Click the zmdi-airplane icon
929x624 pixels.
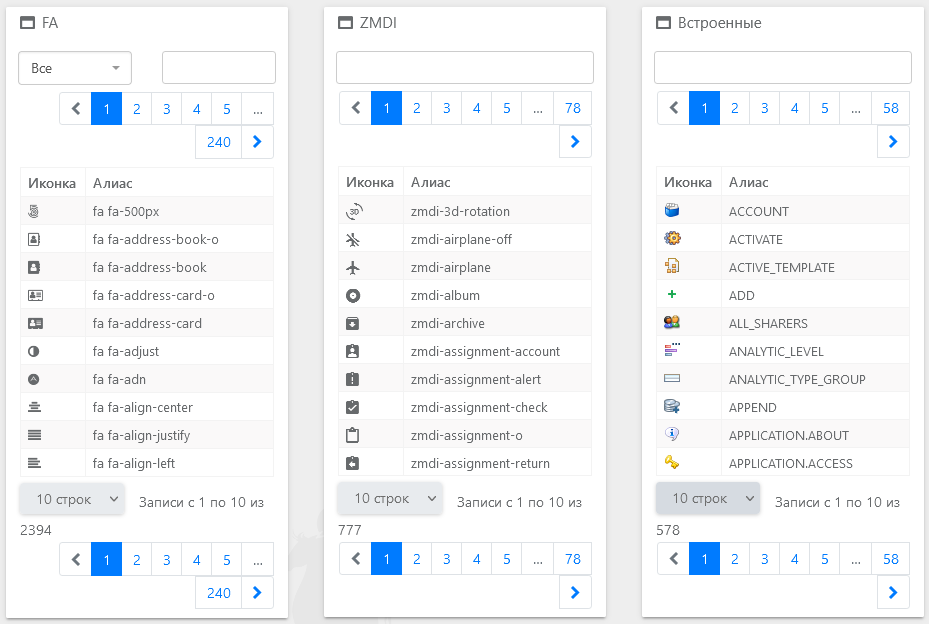coord(352,267)
